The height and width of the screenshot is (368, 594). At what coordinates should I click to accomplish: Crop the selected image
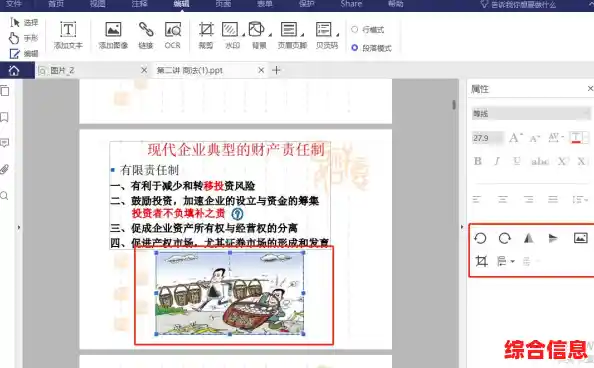pyautogui.click(x=481, y=261)
